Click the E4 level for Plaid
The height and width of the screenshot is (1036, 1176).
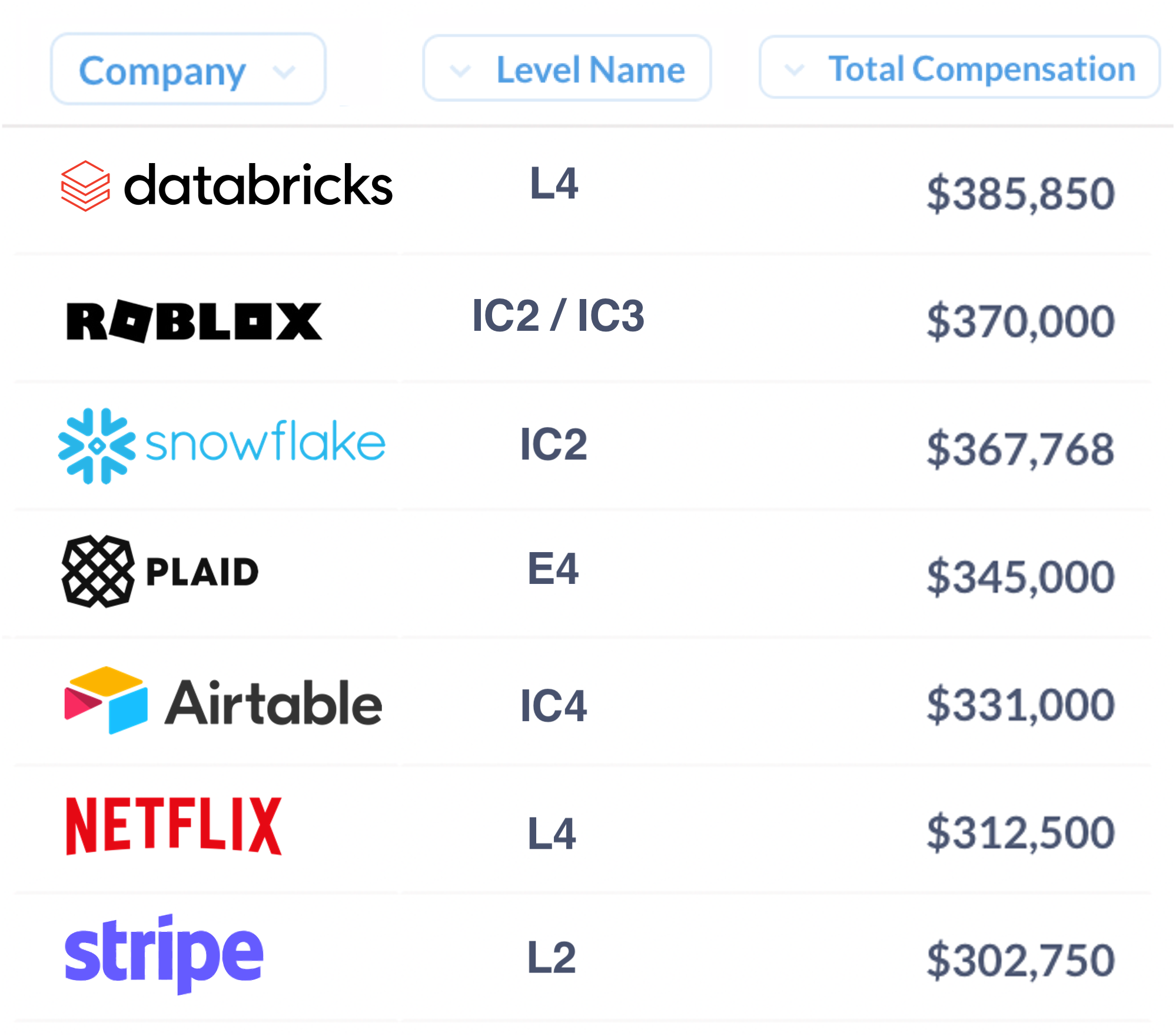(553, 569)
